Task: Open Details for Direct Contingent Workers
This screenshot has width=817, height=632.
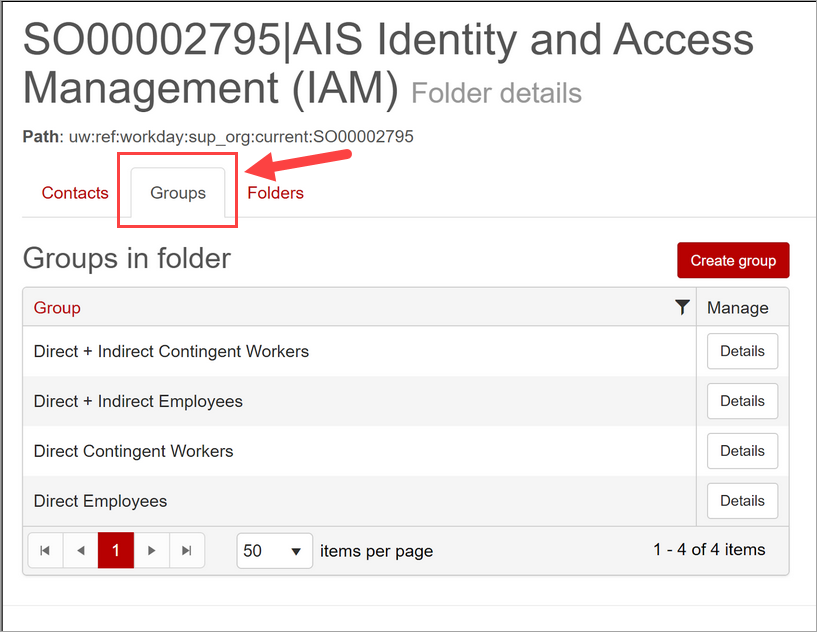Action: pyautogui.click(x=742, y=451)
